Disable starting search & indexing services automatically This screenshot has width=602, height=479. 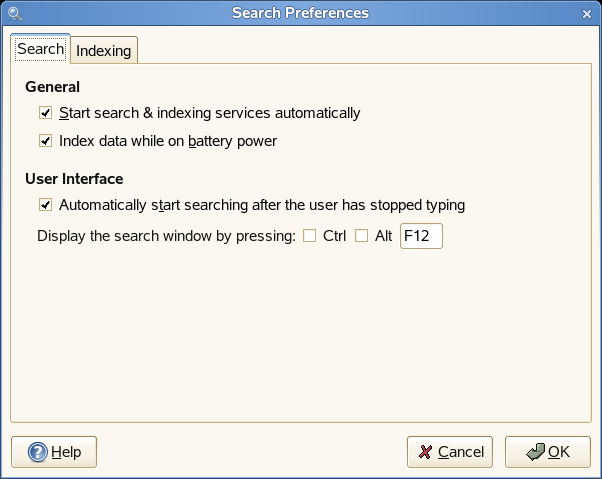(45, 114)
